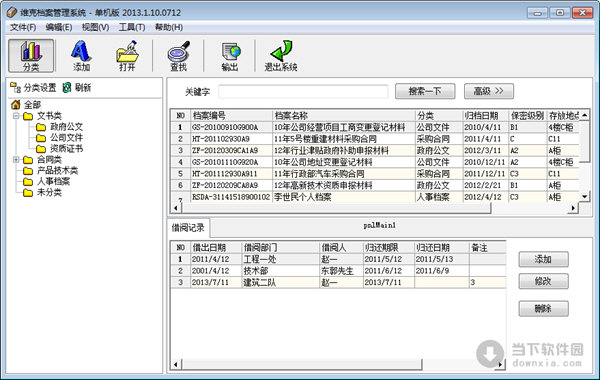Click the 刷新 refresh icon
Screen dimensions: 600x380
coord(77,88)
